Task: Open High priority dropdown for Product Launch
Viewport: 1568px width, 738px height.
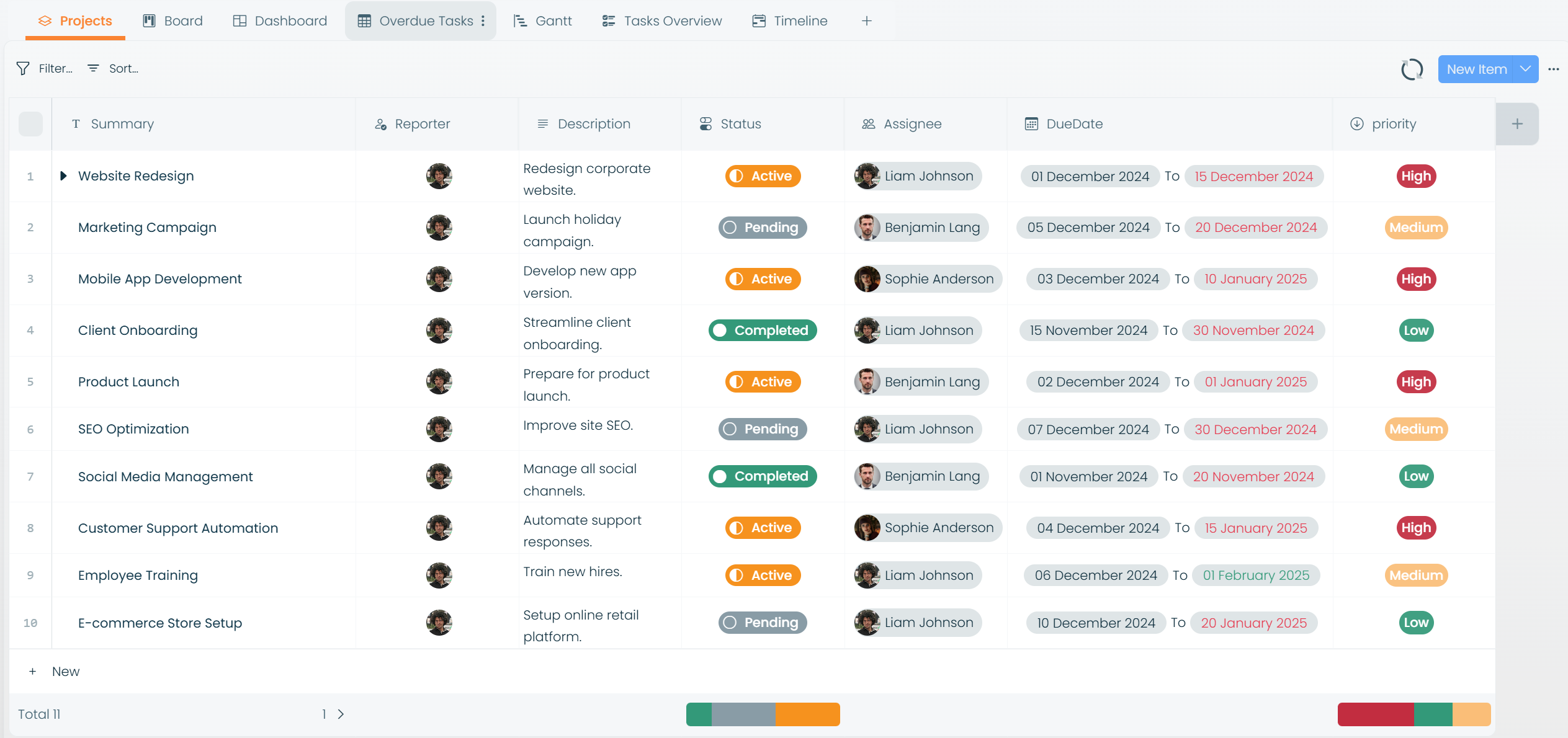Action: [1416, 382]
